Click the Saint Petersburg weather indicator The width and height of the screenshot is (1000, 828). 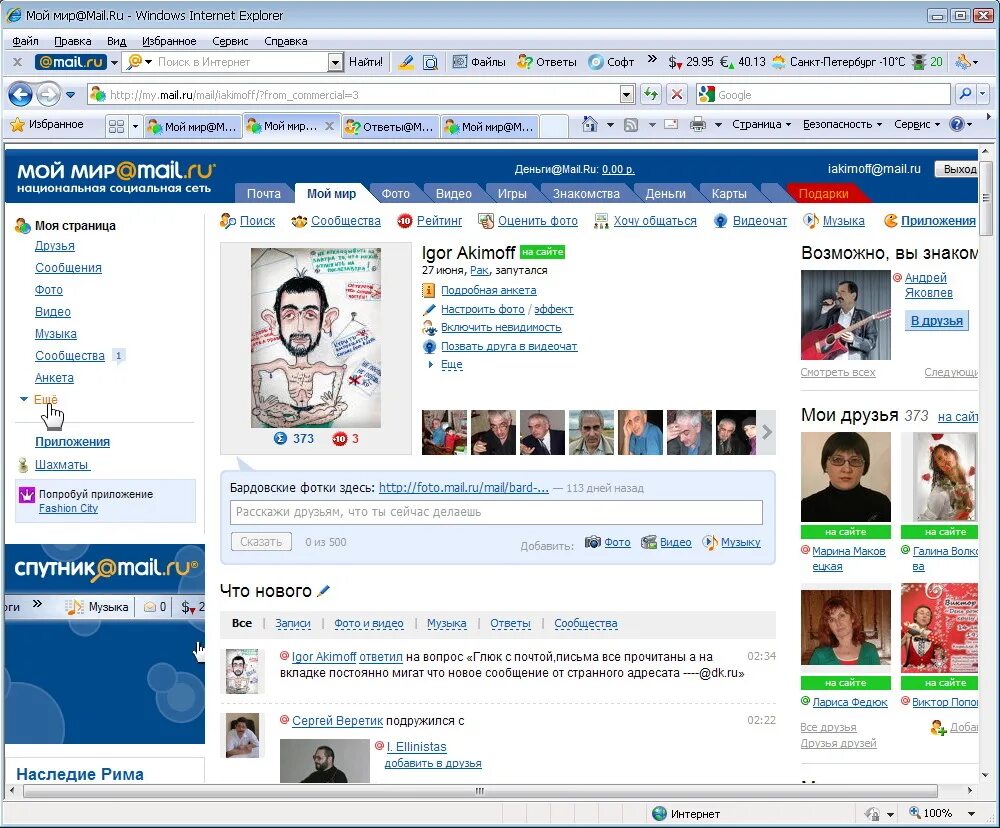[838, 62]
